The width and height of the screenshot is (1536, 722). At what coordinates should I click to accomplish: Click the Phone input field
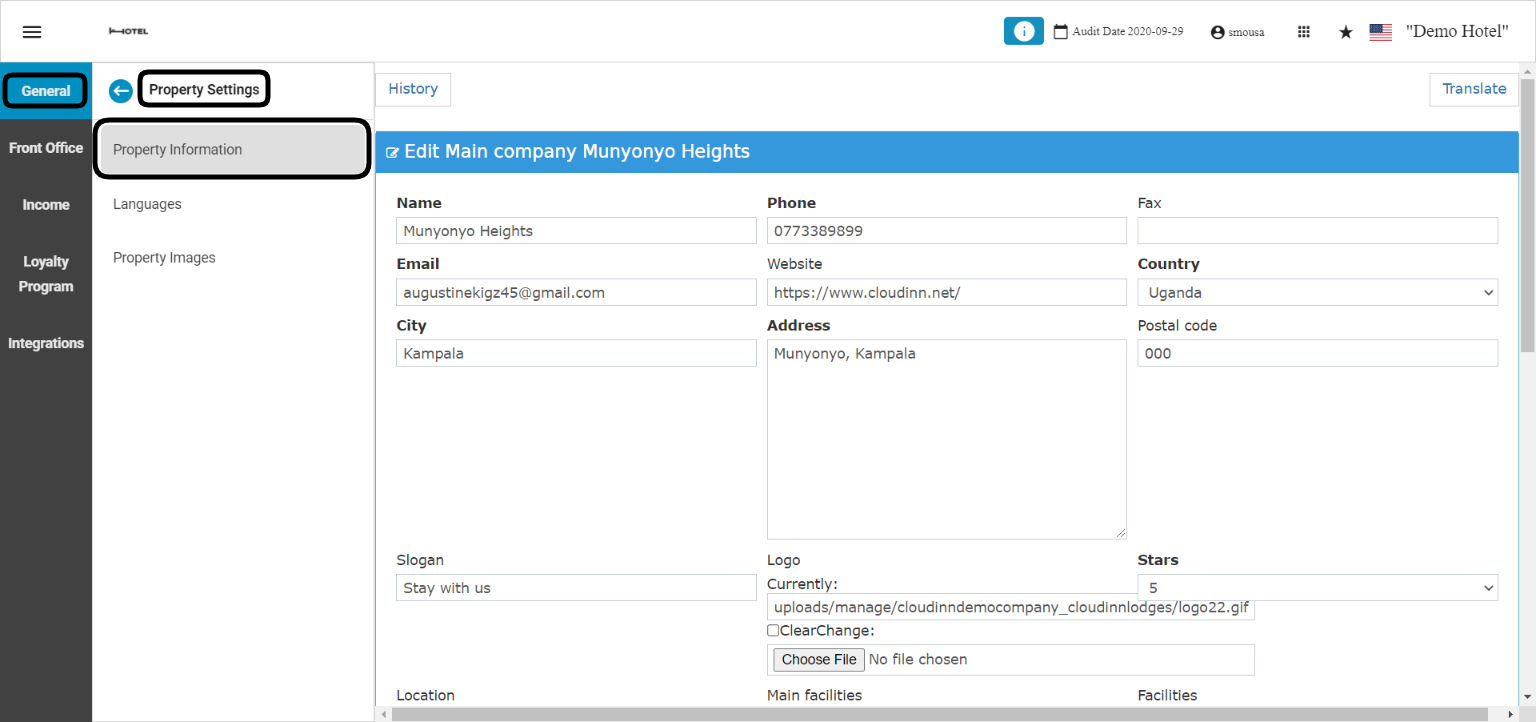[x=947, y=231]
